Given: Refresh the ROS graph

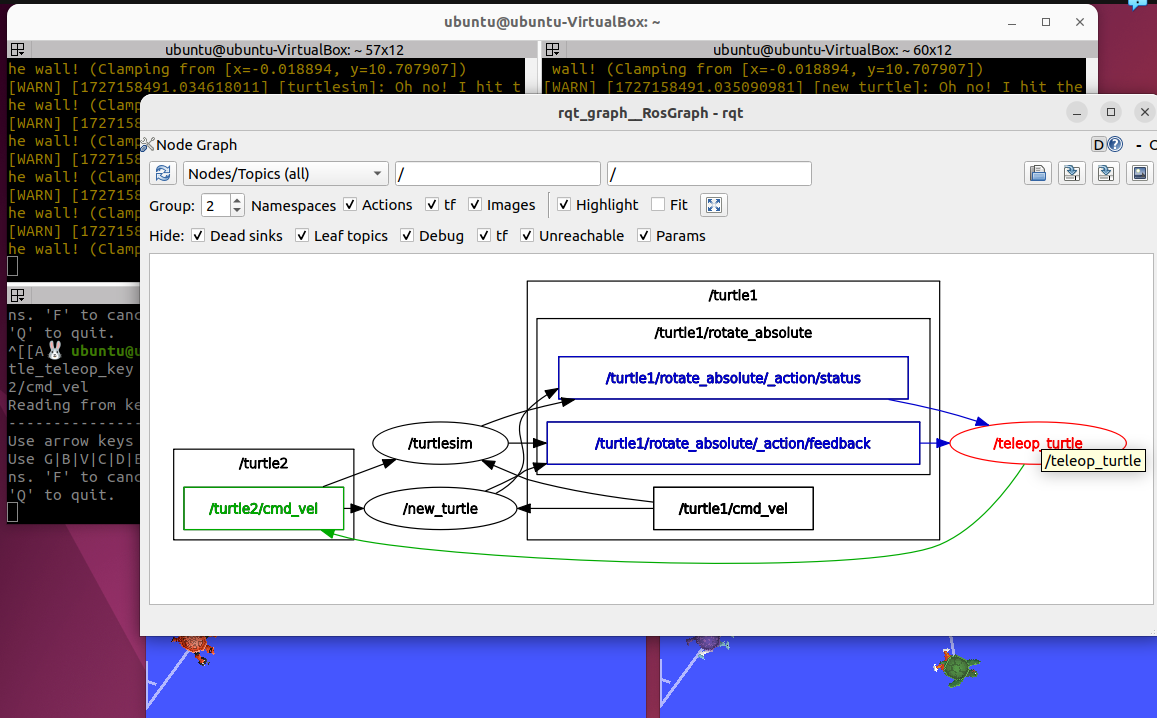Looking at the screenshot, I should [163, 173].
